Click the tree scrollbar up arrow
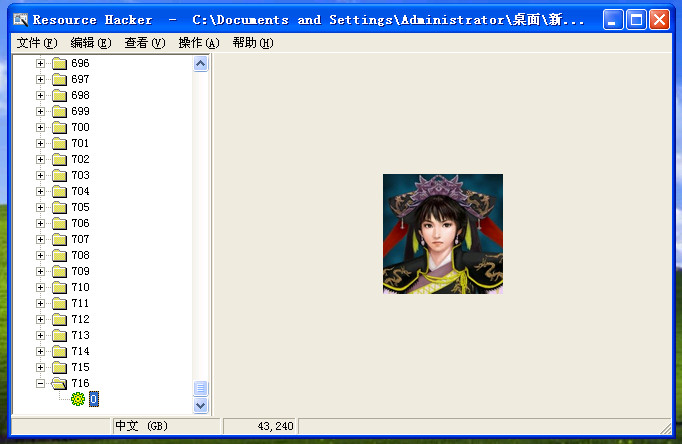 [x=201, y=64]
